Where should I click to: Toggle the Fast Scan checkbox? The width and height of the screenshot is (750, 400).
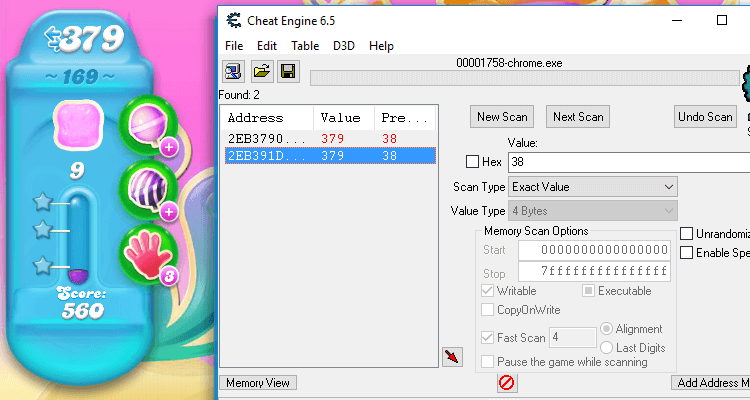[x=487, y=337]
